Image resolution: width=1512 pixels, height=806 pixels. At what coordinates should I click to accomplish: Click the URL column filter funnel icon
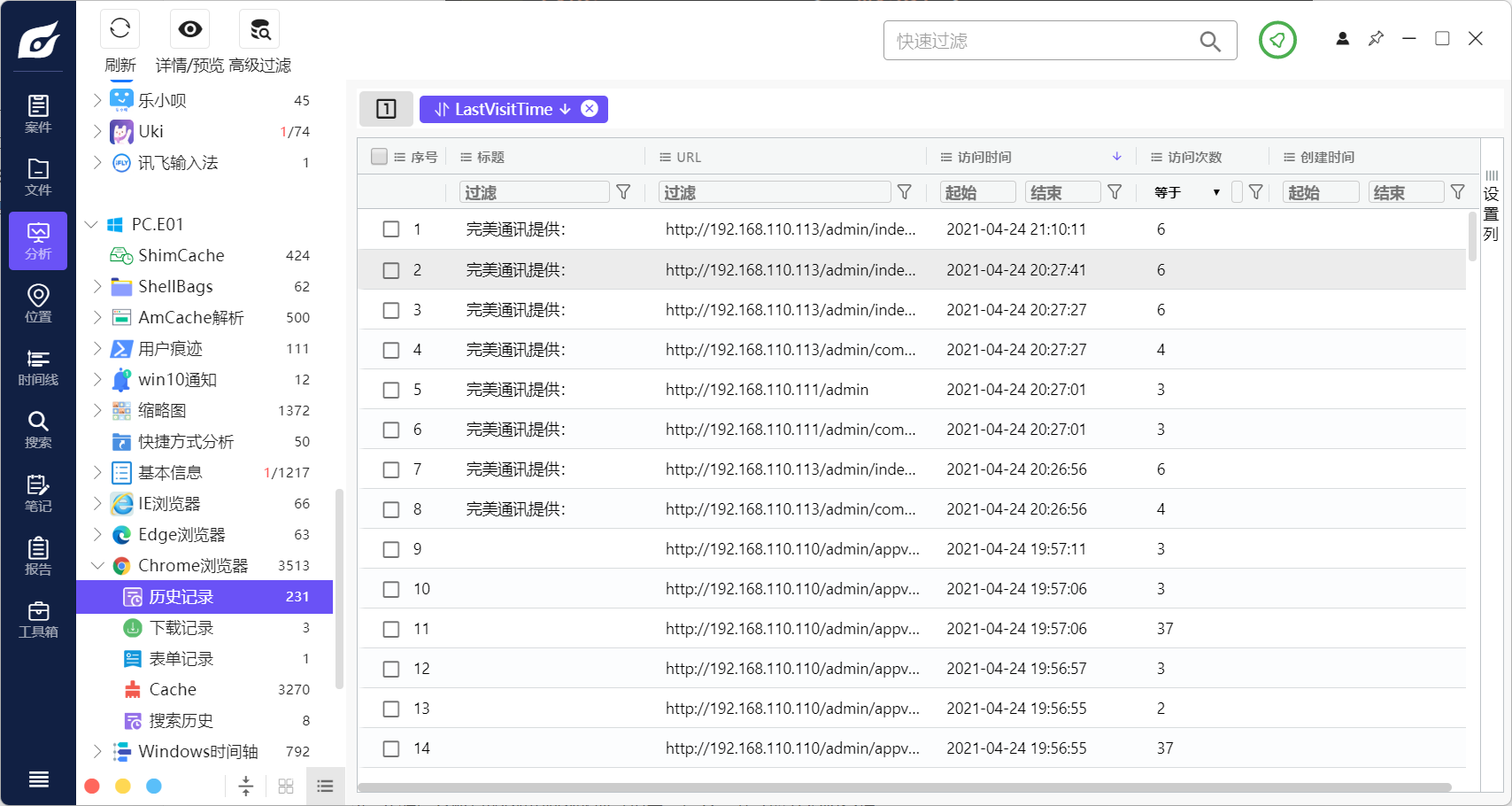tap(905, 192)
